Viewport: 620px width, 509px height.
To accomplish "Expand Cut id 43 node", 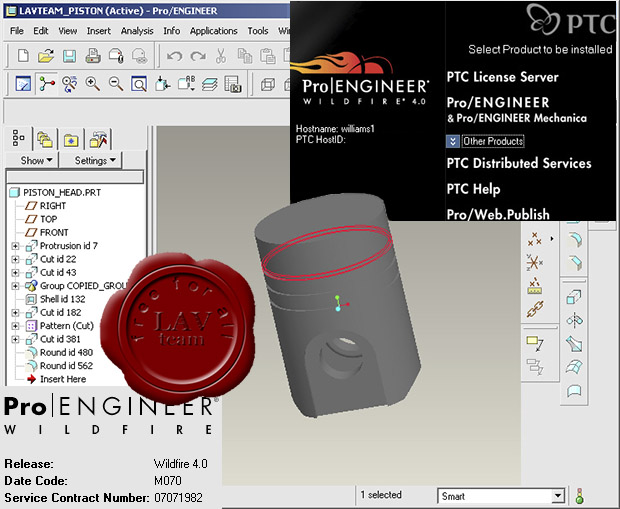I will click(x=15, y=273).
